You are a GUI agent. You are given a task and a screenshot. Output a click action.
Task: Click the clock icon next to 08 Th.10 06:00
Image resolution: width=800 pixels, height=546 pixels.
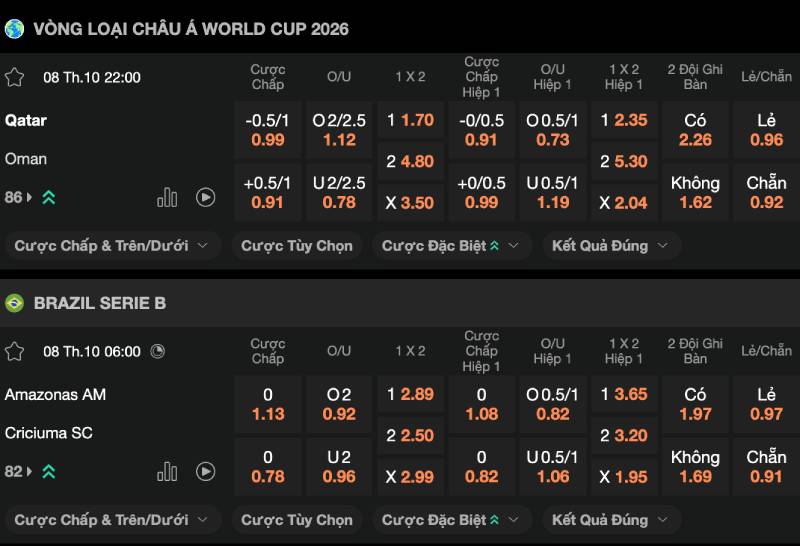(x=158, y=351)
